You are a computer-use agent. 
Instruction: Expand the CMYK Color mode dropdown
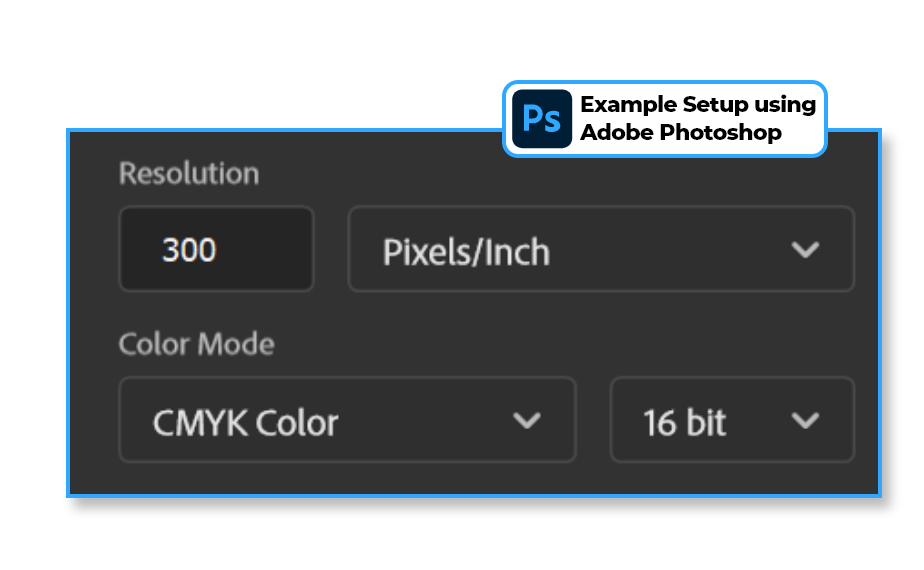pyautogui.click(x=347, y=420)
